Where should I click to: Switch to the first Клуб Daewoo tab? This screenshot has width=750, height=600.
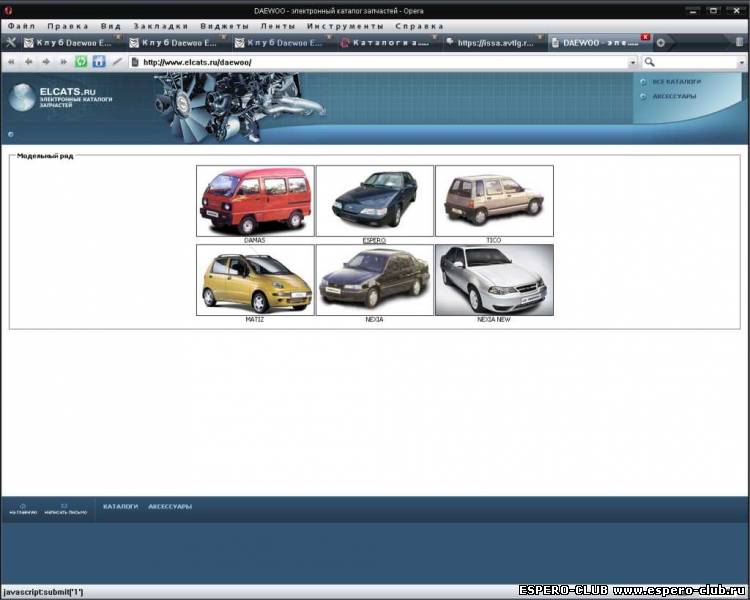tap(73, 43)
